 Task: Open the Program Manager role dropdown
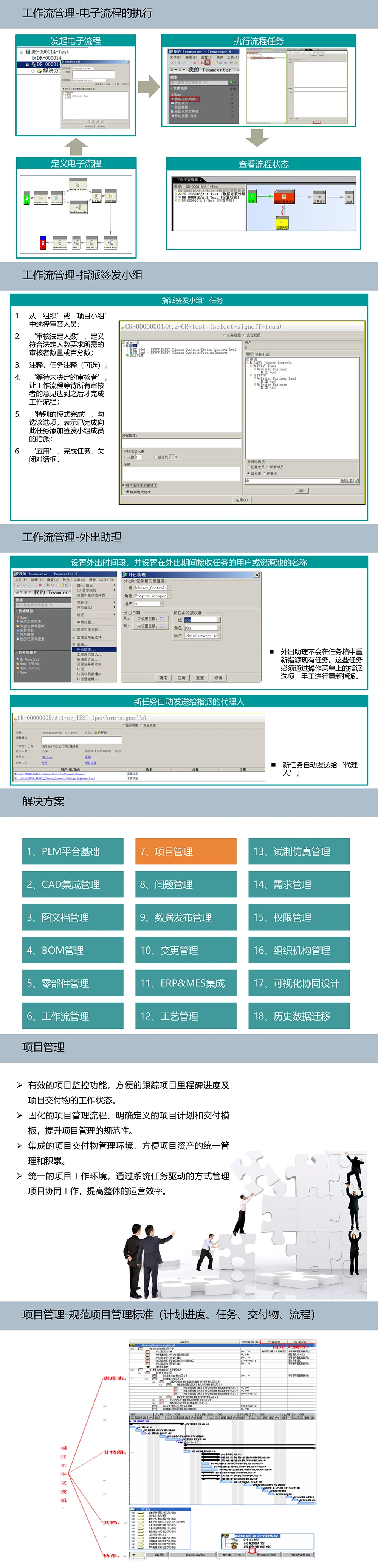[x=169, y=596]
